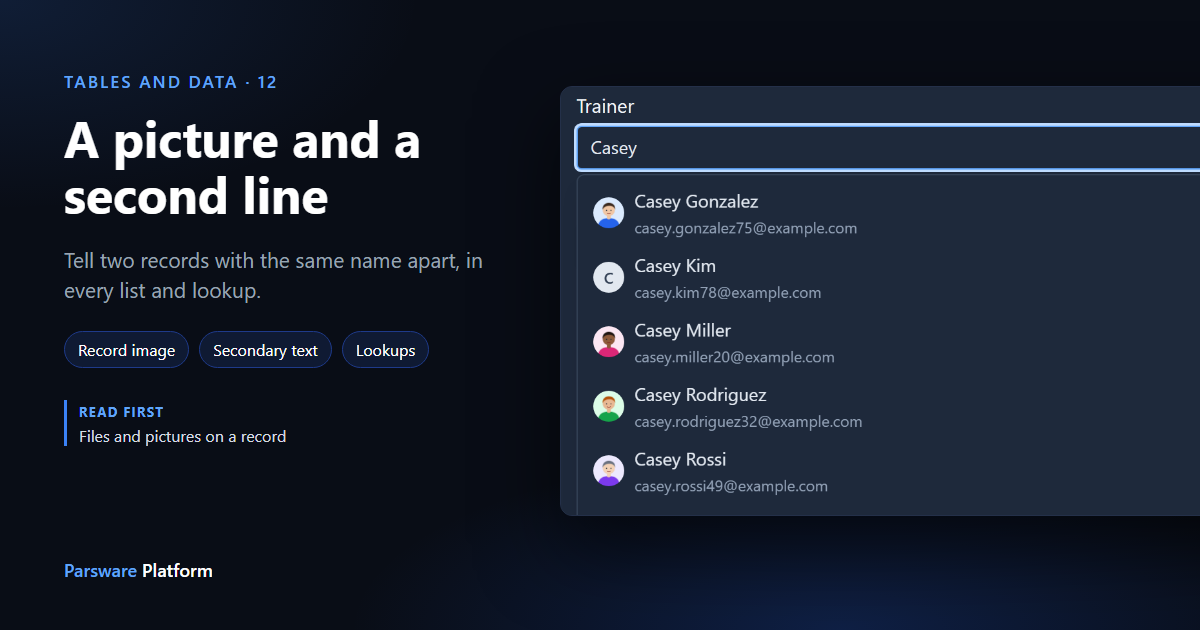The height and width of the screenshot is (630, 1200).
Task: Choose Casey Kim in the dropdown
Action: click(x=889, y=278)
